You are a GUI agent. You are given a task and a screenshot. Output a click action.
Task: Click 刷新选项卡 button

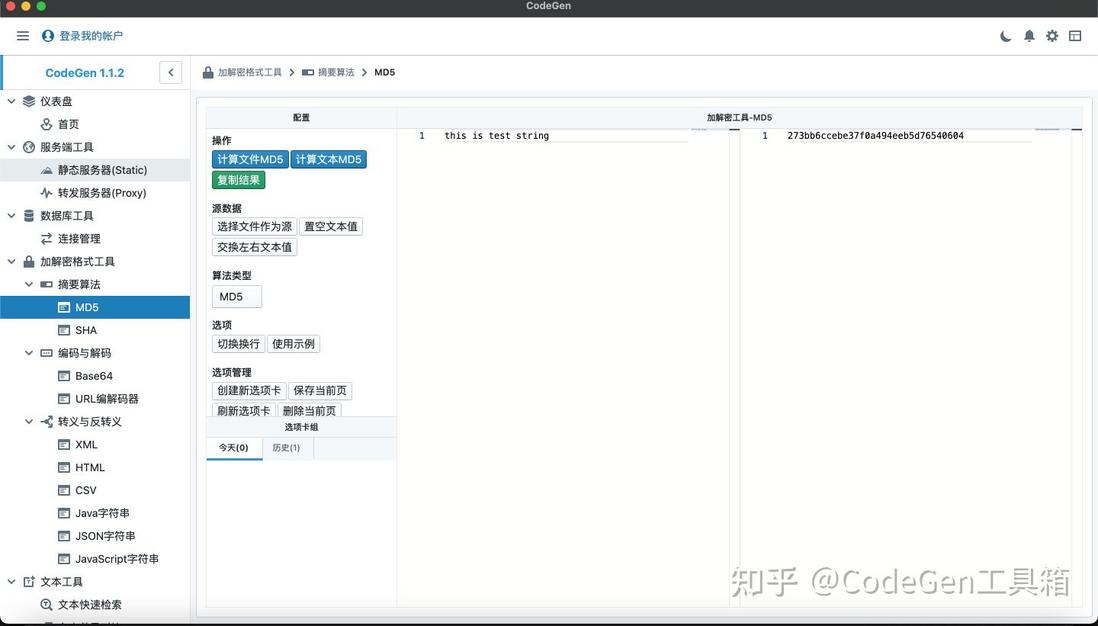click(244, 410)
